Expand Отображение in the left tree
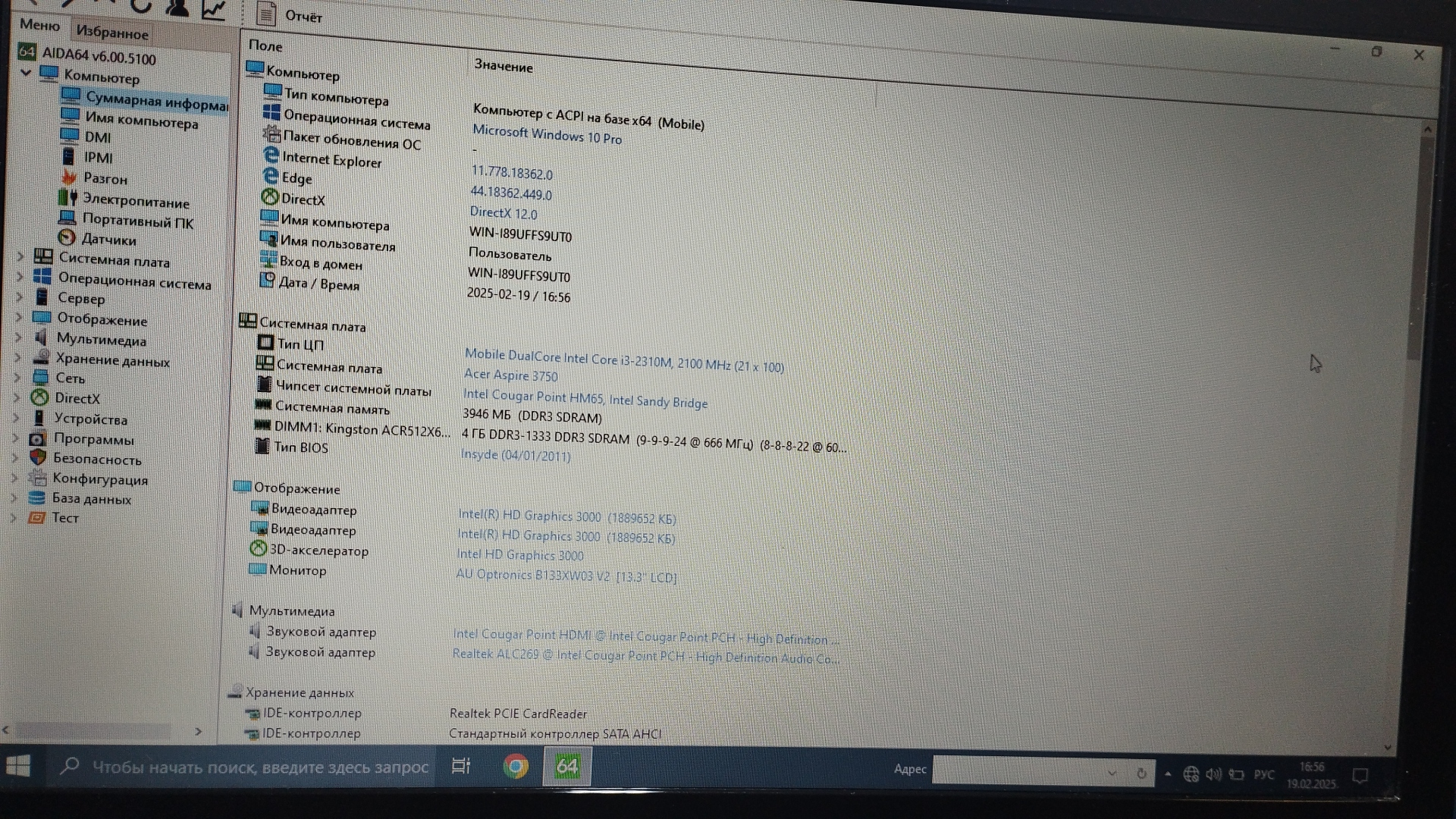The width and height of the screenshot is (1456, 819). pyautogui.click(x=19, y=316)
